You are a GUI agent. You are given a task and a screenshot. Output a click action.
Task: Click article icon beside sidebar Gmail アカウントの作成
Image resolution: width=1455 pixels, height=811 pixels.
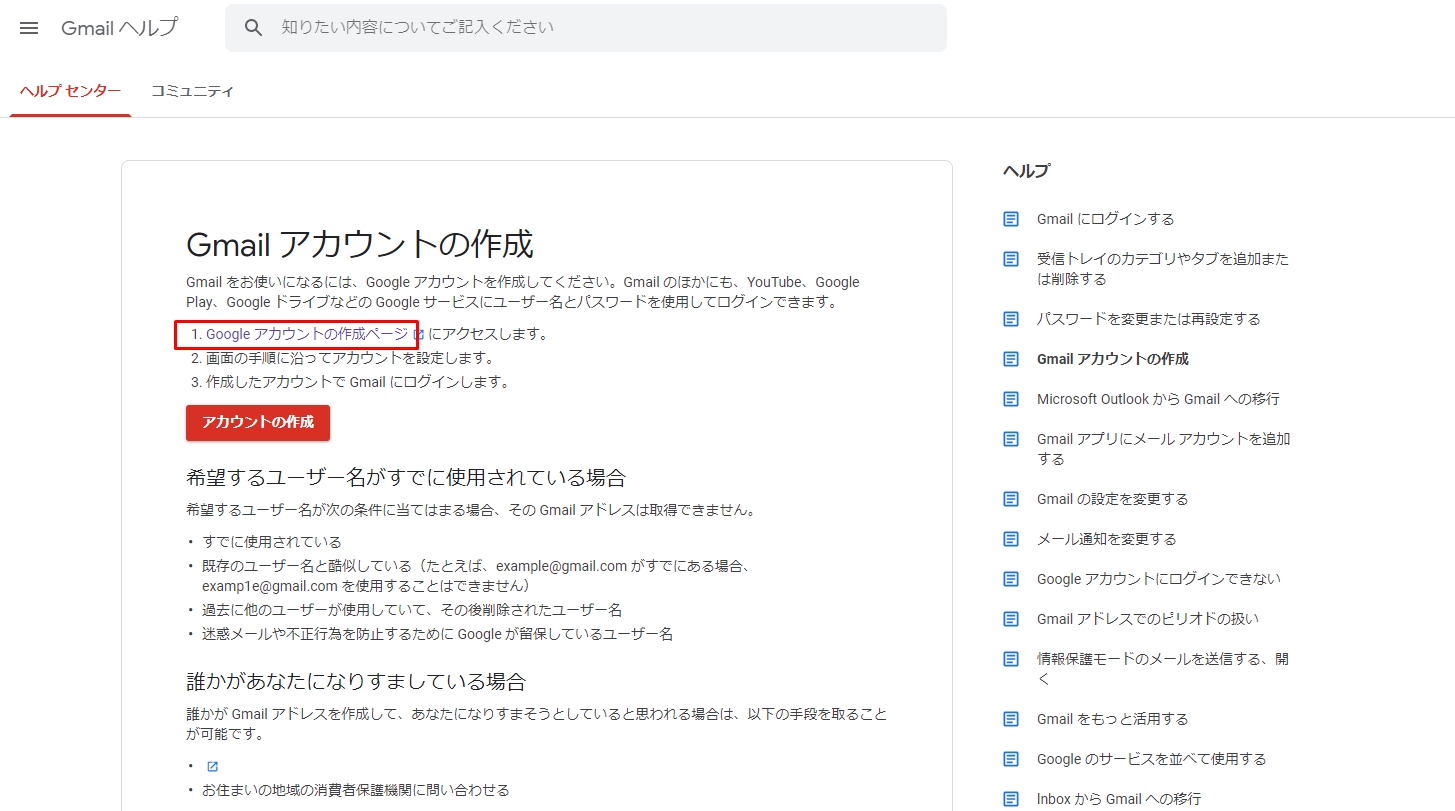pyautogui.click(x=1011, y=359)
